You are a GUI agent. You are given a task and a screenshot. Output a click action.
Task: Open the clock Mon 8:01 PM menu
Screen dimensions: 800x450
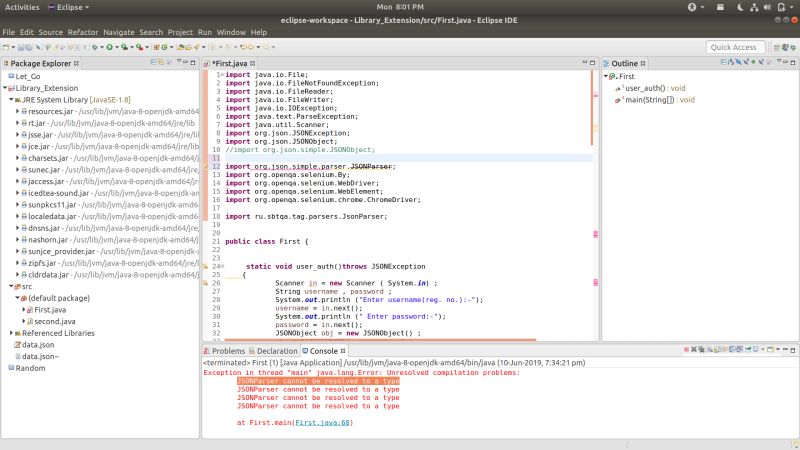400,7
